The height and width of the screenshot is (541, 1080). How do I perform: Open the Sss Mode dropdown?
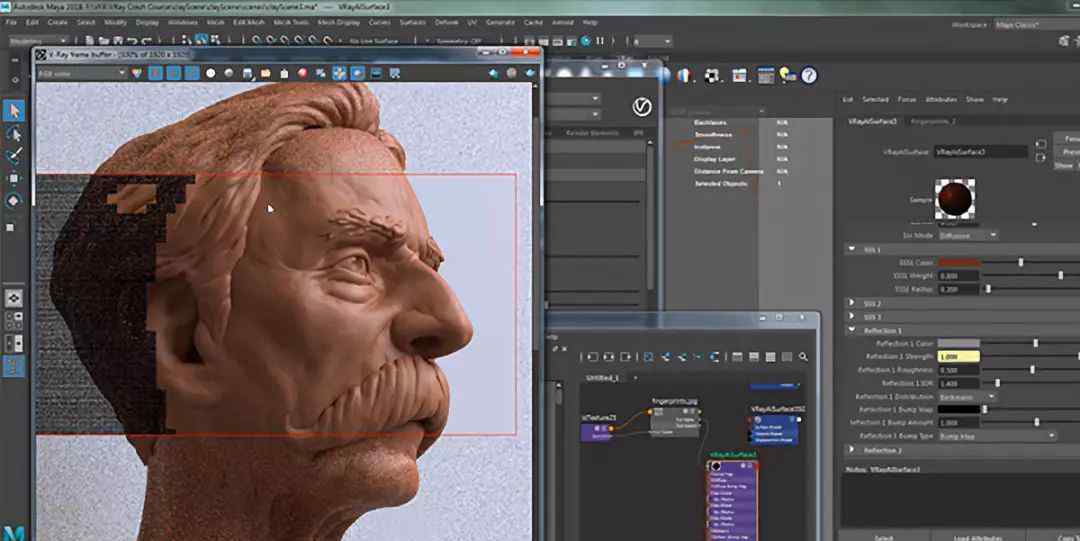968,235
